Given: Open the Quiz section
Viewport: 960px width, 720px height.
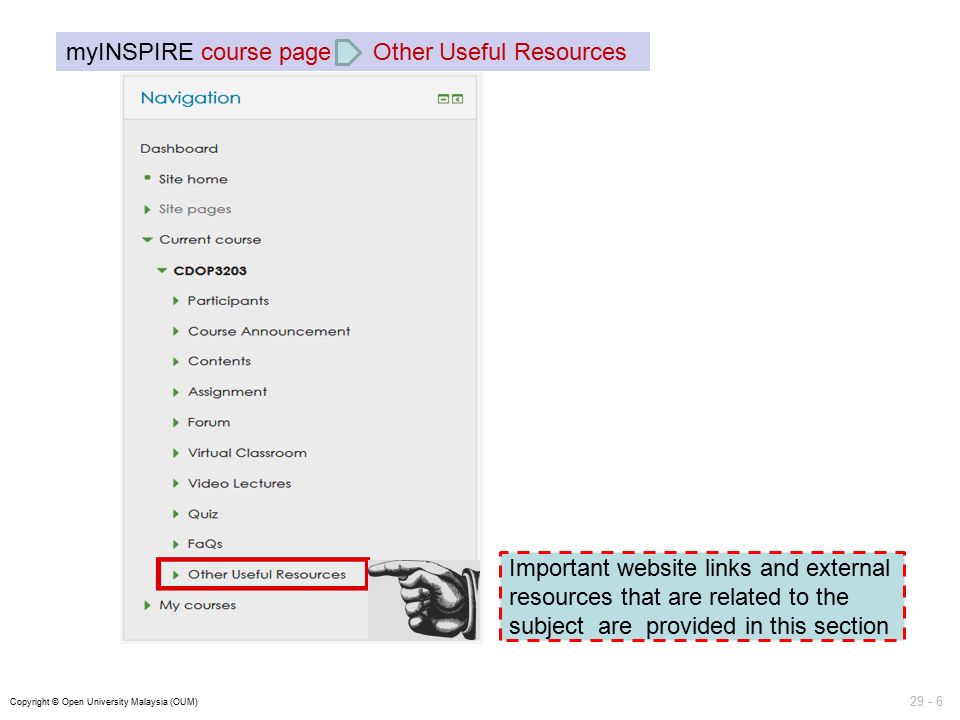Looking at the screenshot, I should [x=203, y=514].
